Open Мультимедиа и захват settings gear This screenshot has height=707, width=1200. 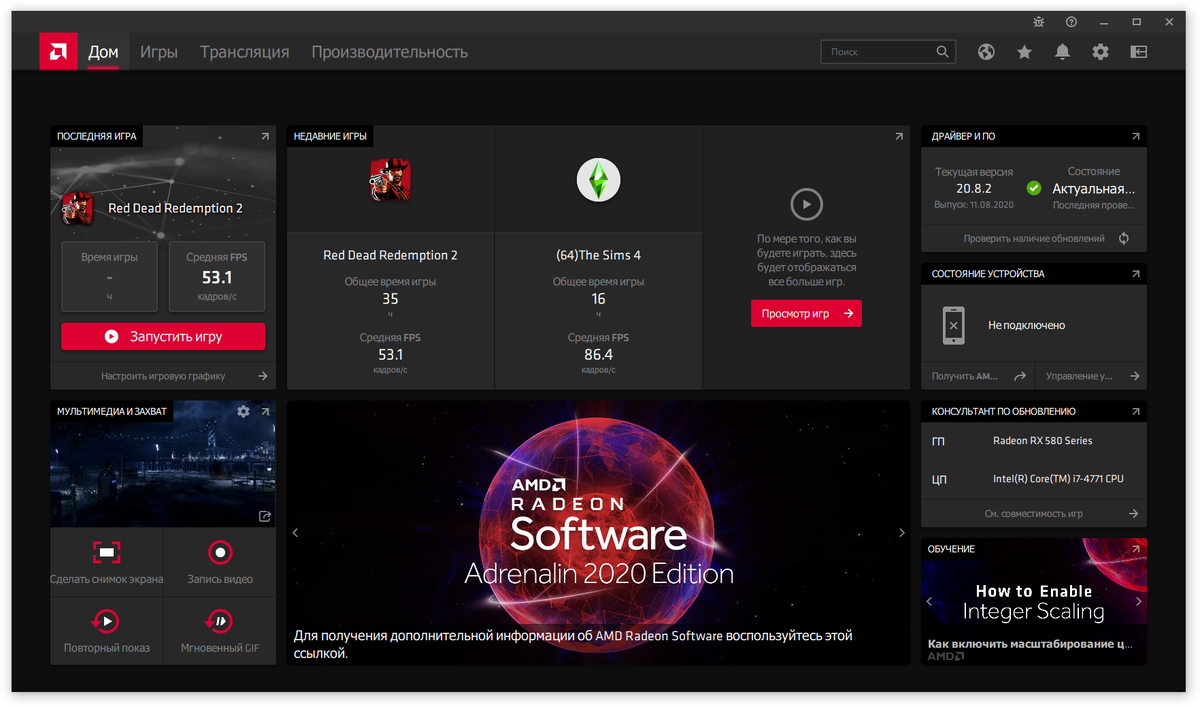(243, 411)
